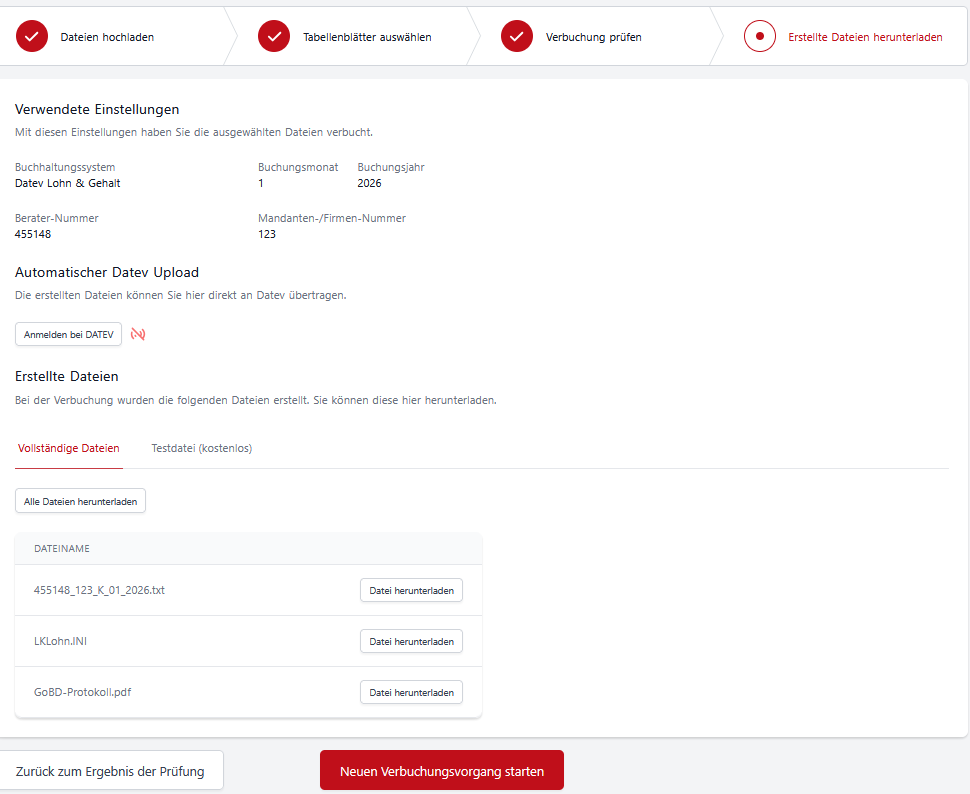Return to the Verbuchung prüfen step

593,37
